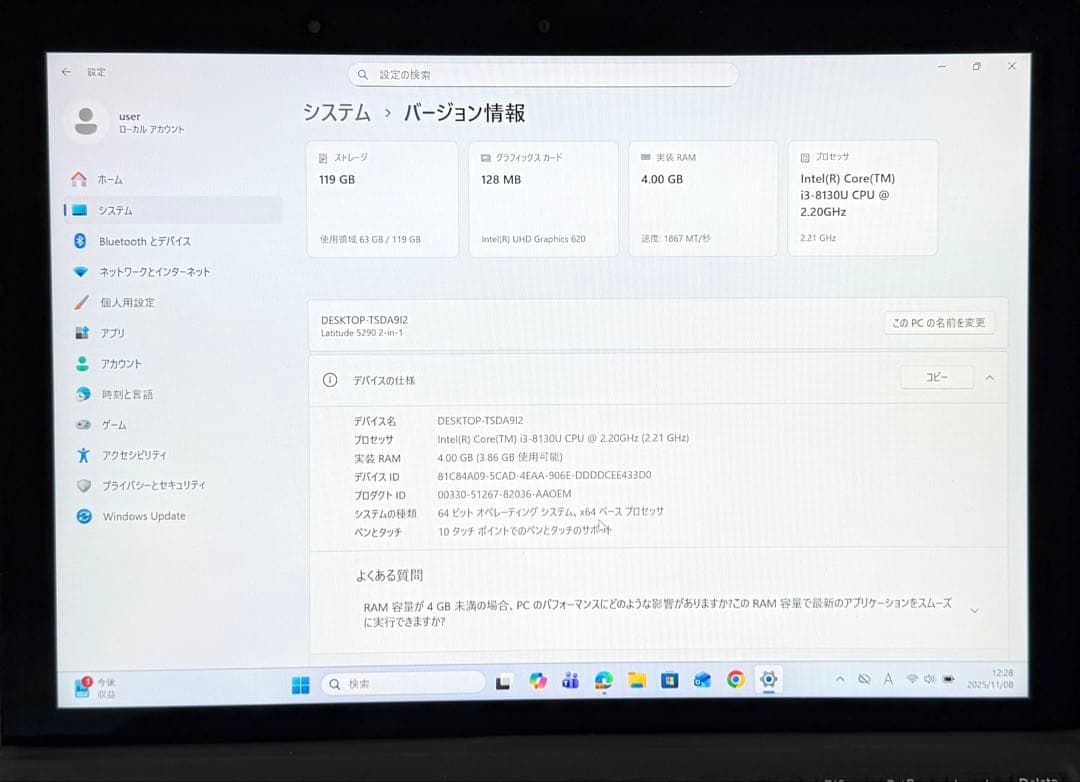Open Microsoft Edge from the taskbar
The height and width of the screenshot is (782, 1080).
pos(603,681)
